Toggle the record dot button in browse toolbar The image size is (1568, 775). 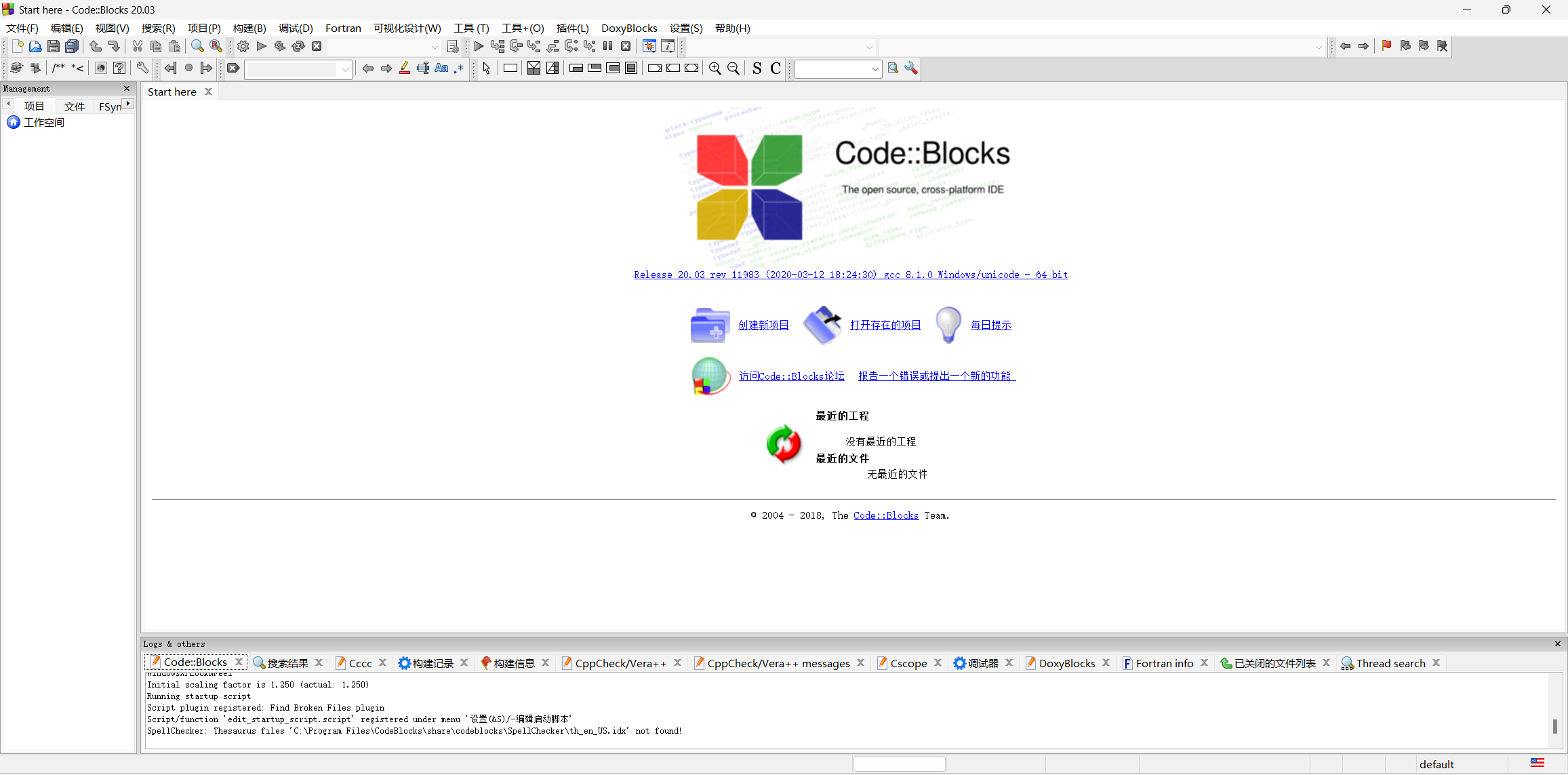pos(188,68)
